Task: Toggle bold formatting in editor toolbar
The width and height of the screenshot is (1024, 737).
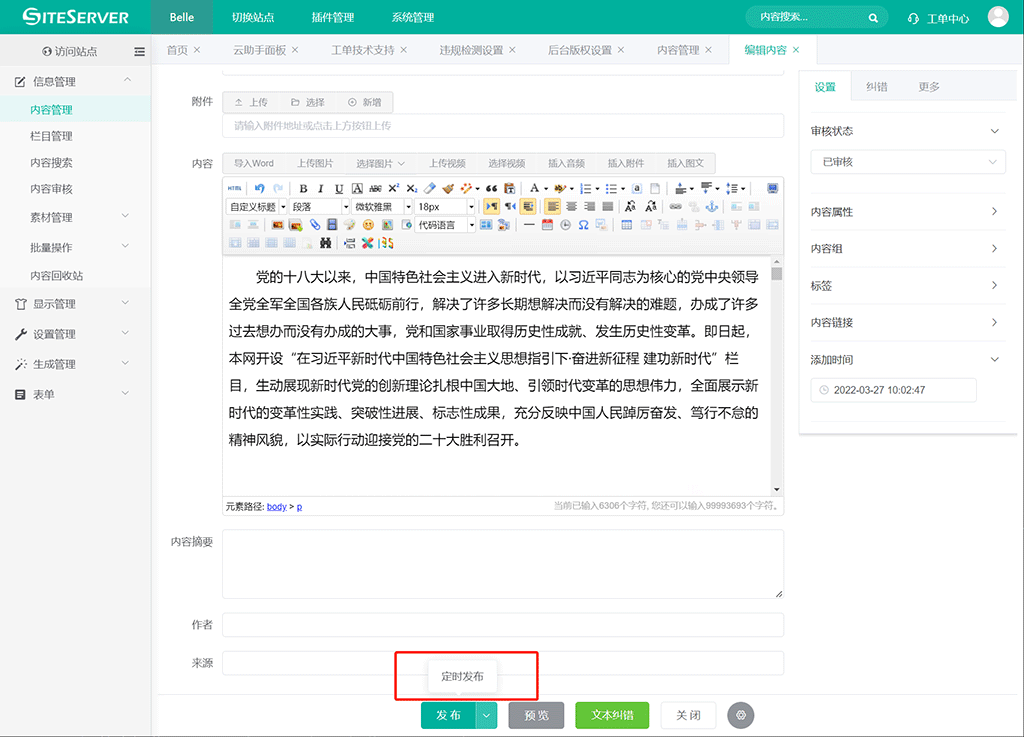Action: click(x=303, y=188)
